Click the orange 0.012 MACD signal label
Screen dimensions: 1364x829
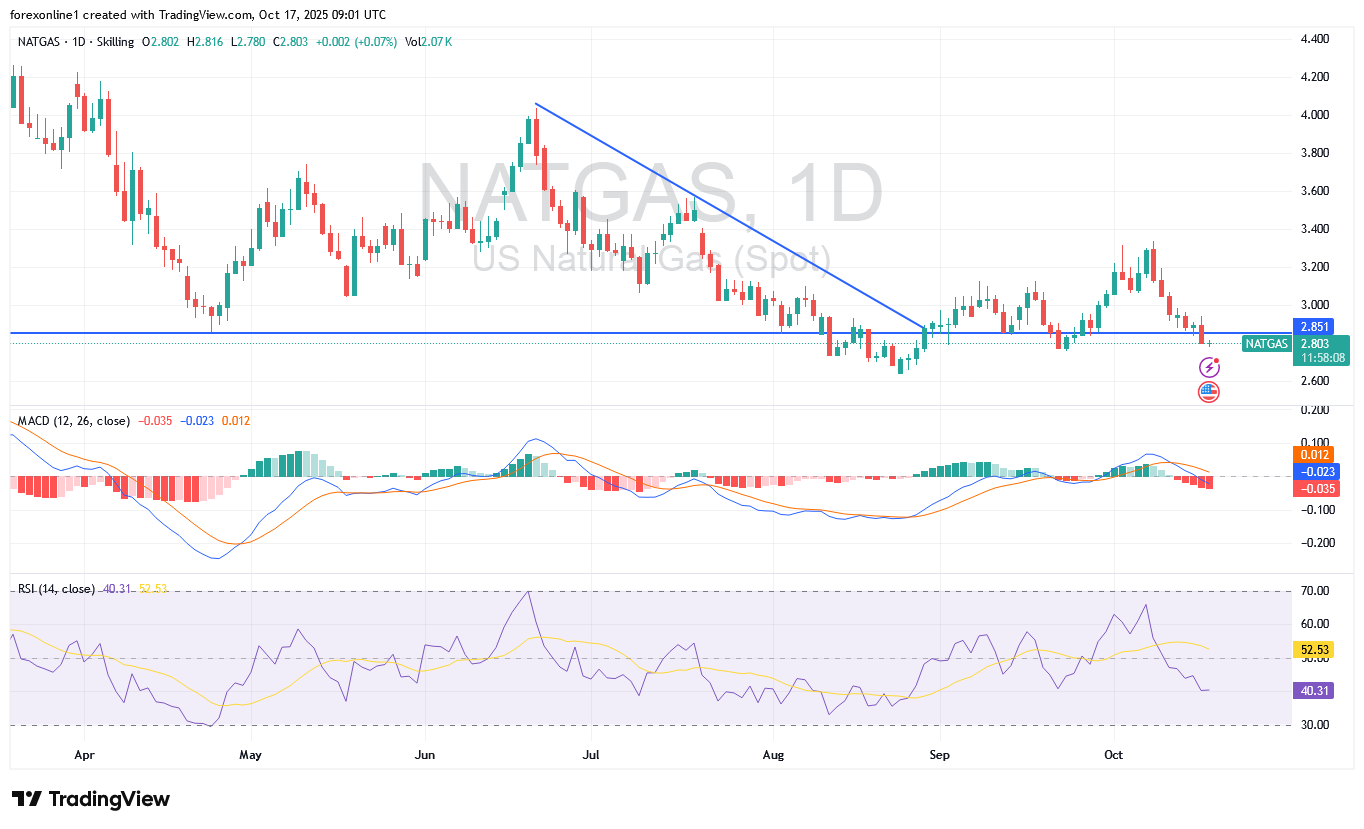1313,455
